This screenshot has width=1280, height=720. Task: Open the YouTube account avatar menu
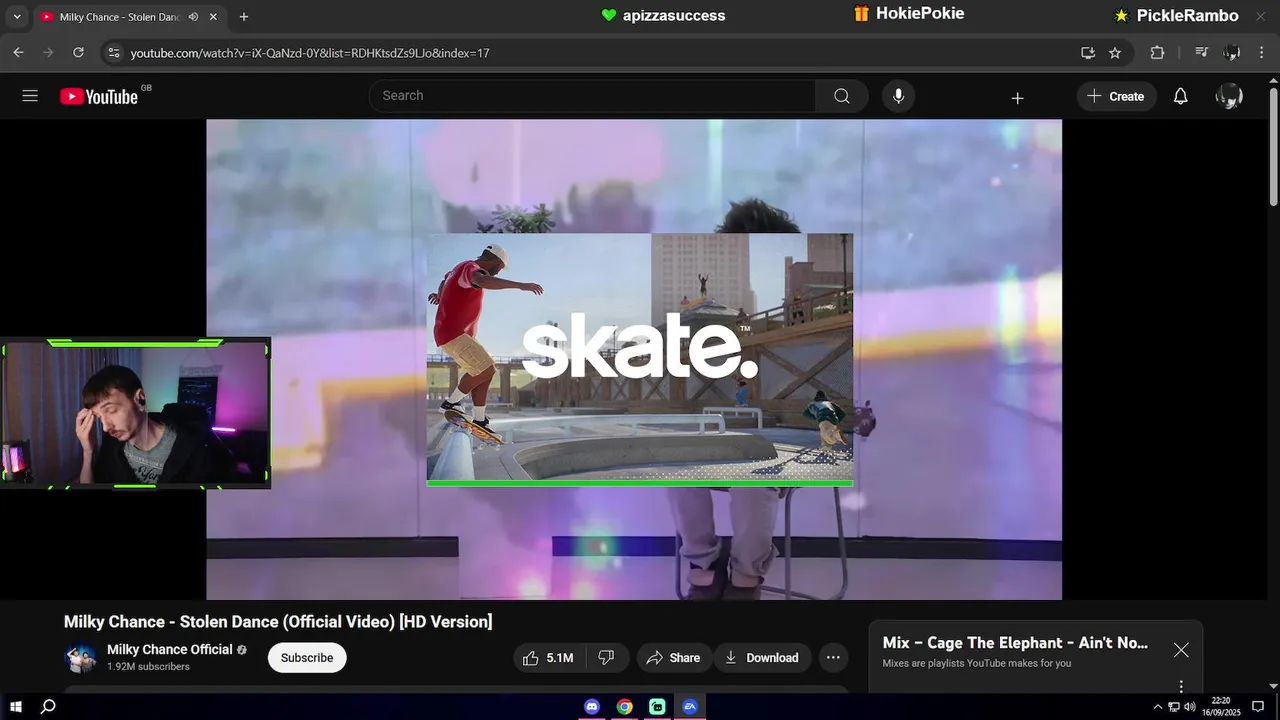coord(1229,96)
